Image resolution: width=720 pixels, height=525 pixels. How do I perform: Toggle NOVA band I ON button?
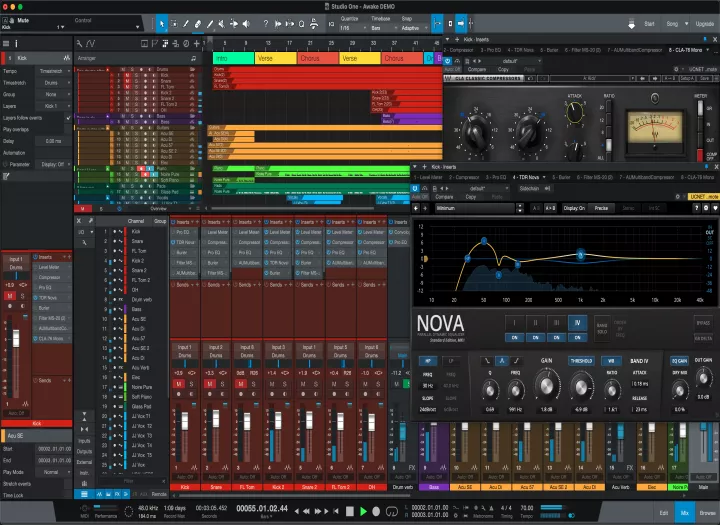514,338
